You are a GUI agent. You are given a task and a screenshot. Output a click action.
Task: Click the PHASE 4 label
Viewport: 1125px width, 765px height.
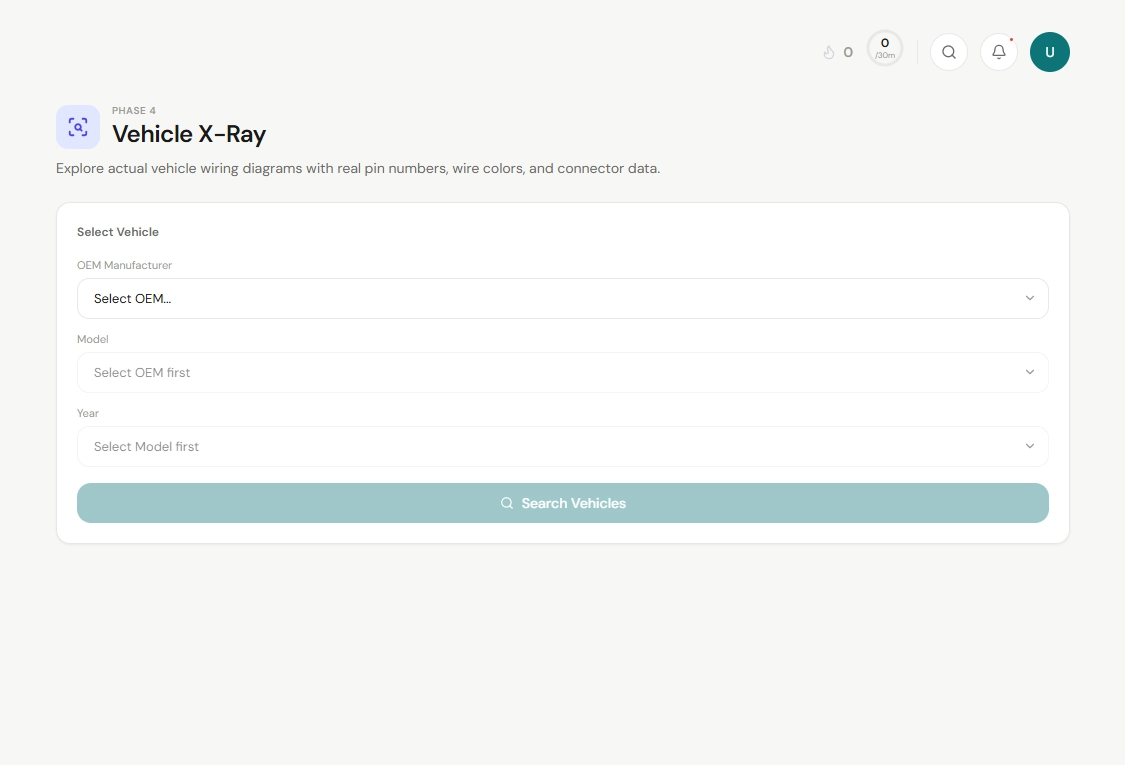tap(134, 111)
